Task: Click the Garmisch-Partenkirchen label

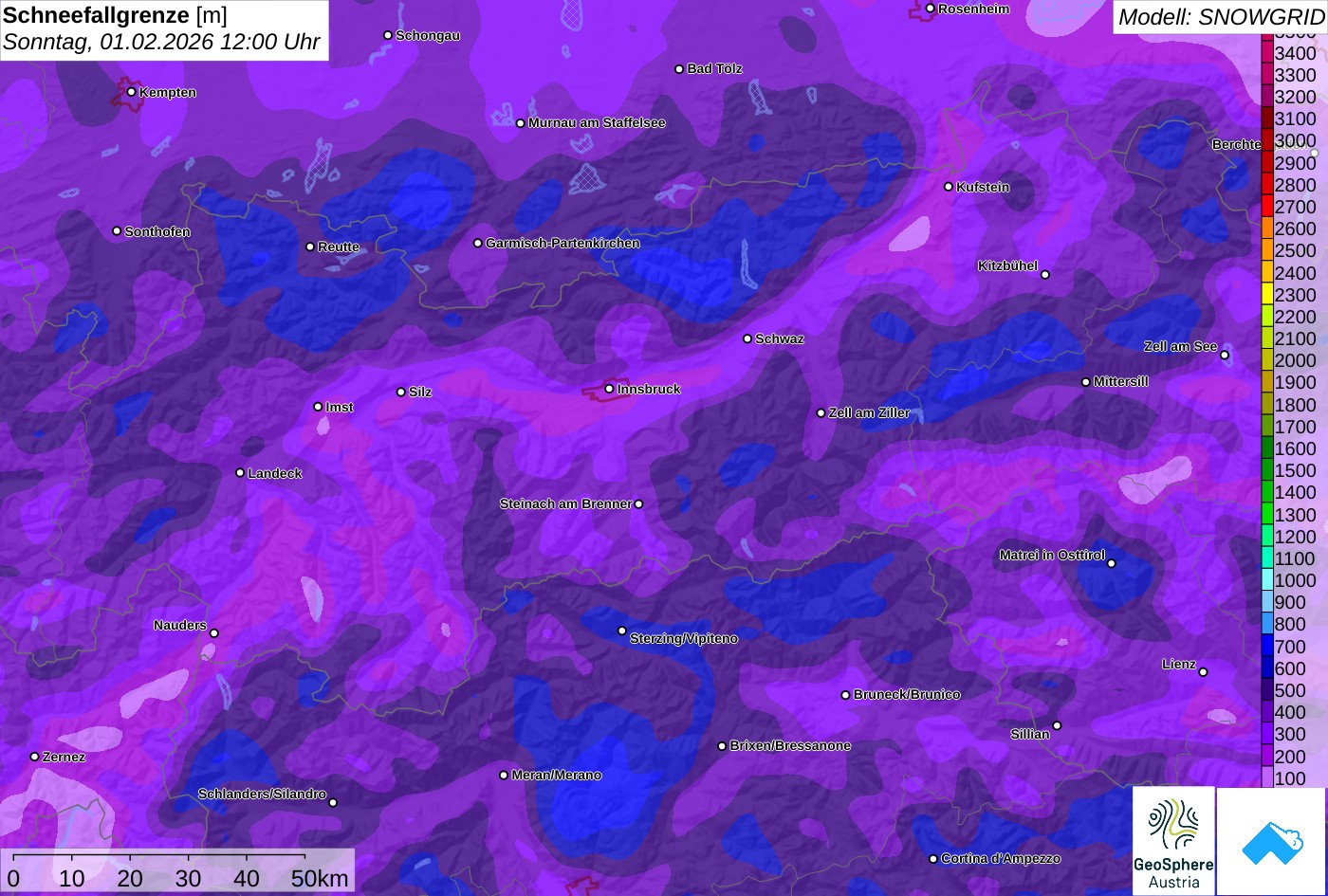Action: [x=563, y=244]
